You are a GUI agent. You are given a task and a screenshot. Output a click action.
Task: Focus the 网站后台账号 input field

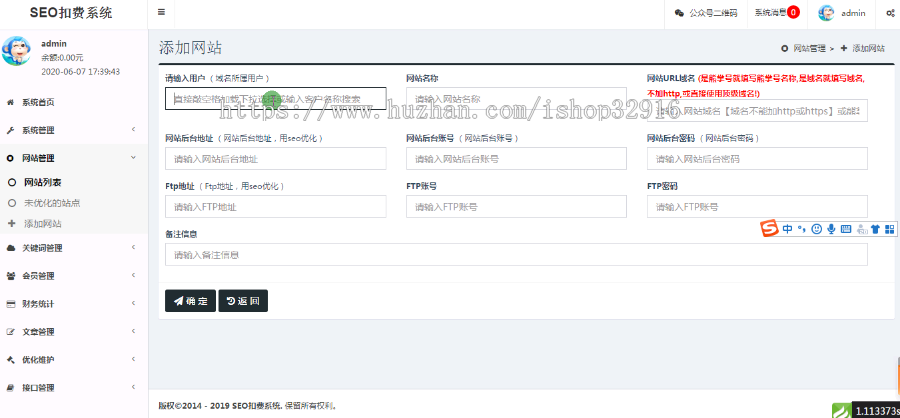coord(516,159)
